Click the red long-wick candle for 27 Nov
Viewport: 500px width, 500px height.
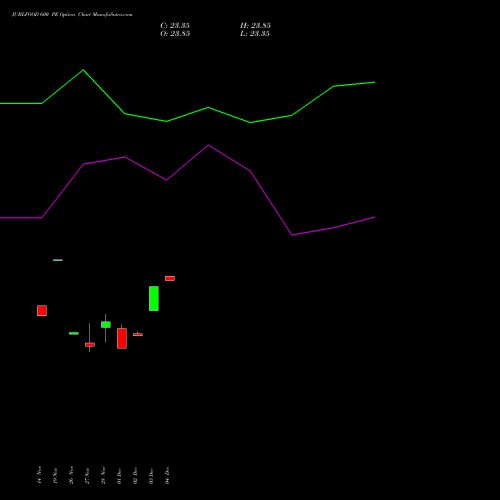(90, 345)
